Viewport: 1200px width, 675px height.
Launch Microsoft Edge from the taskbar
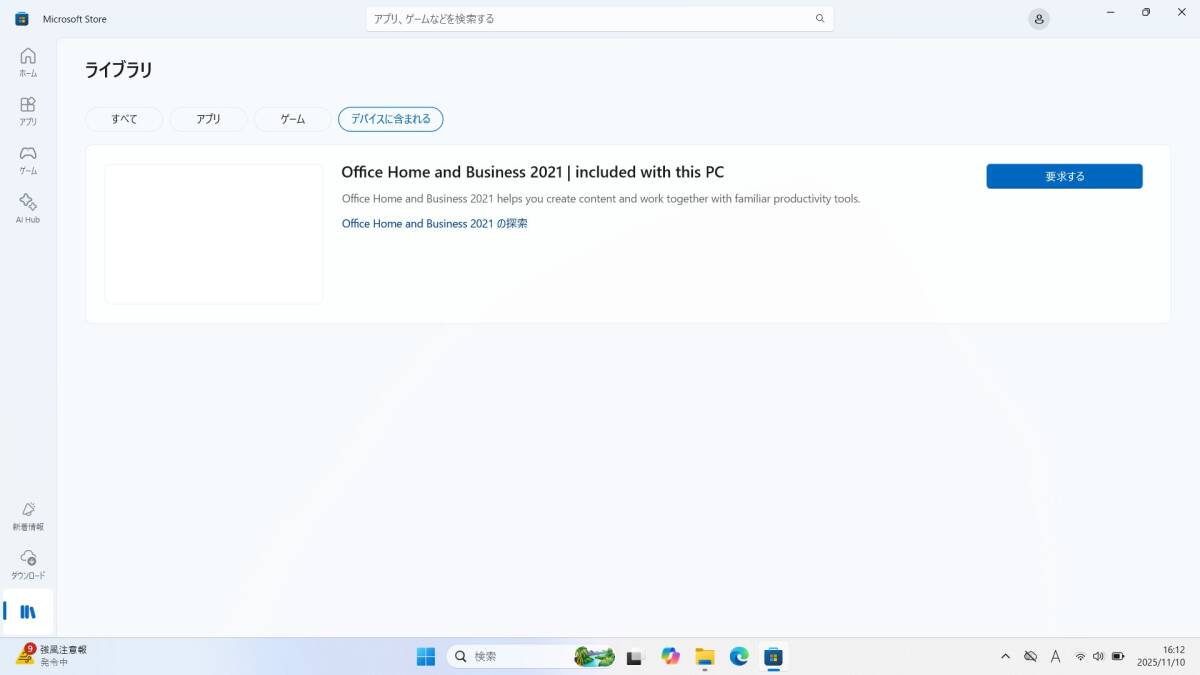pyautogui.click(x=739, y=657)
